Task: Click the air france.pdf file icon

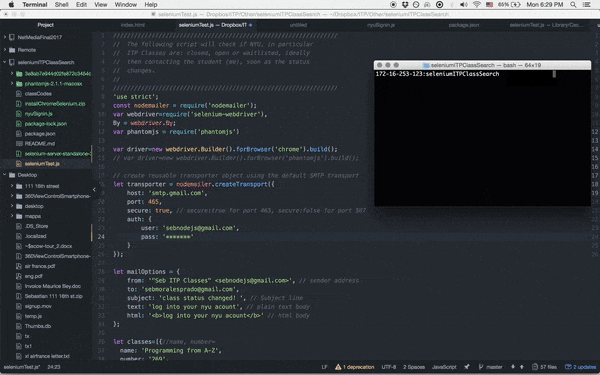Action: point(19,266)
